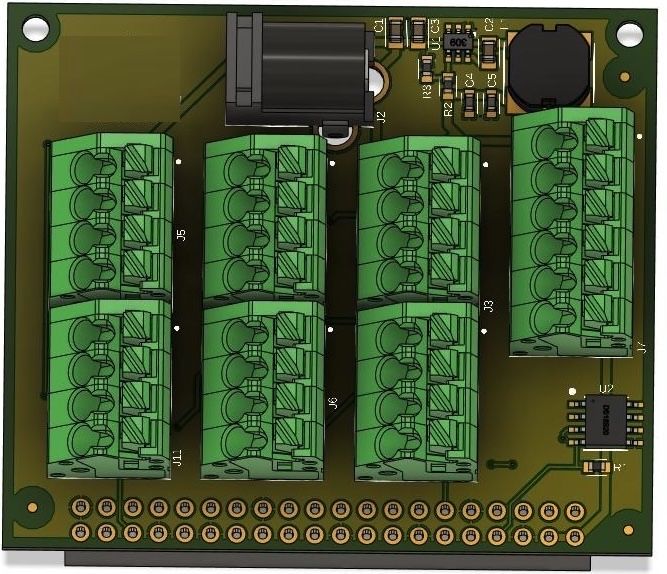Click the J6 label on the silkscreen
The image size is (667, 574).
(x=333, y=403)
